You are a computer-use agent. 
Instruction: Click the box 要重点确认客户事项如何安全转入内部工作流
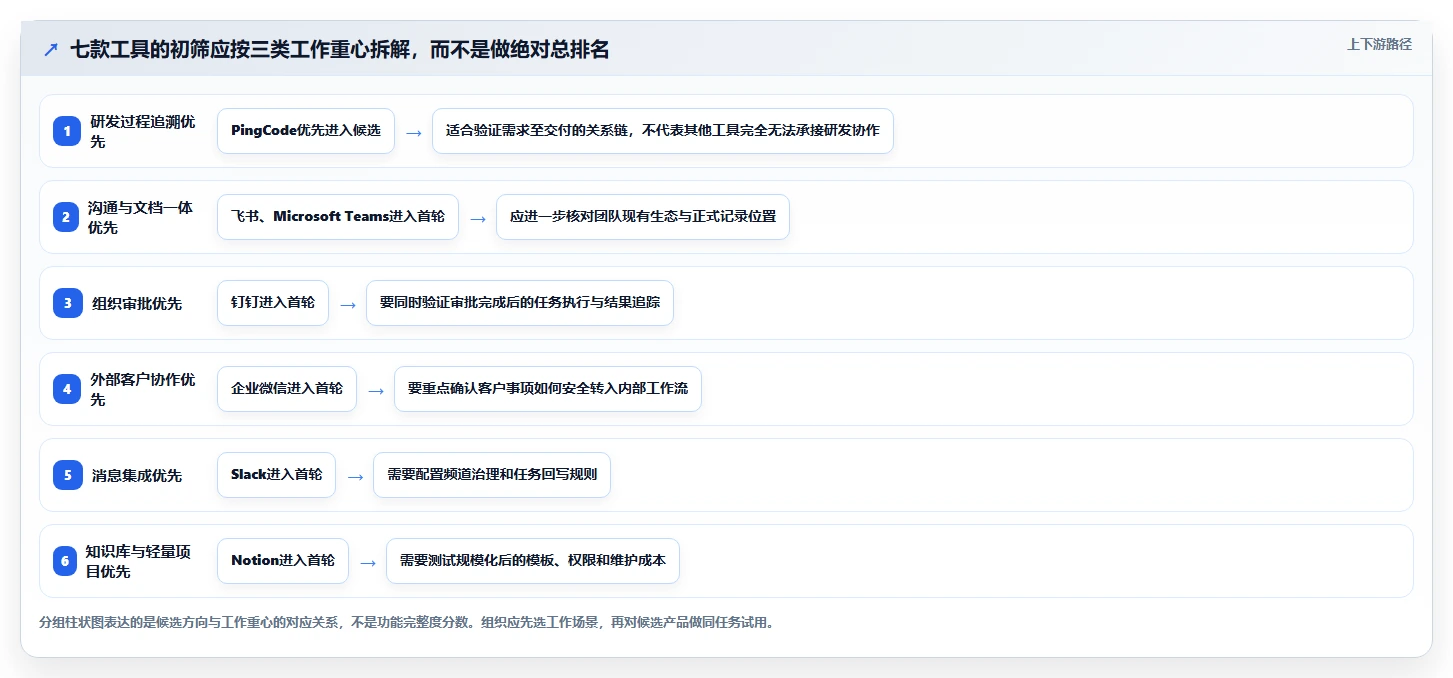click(x=548, y=389)
